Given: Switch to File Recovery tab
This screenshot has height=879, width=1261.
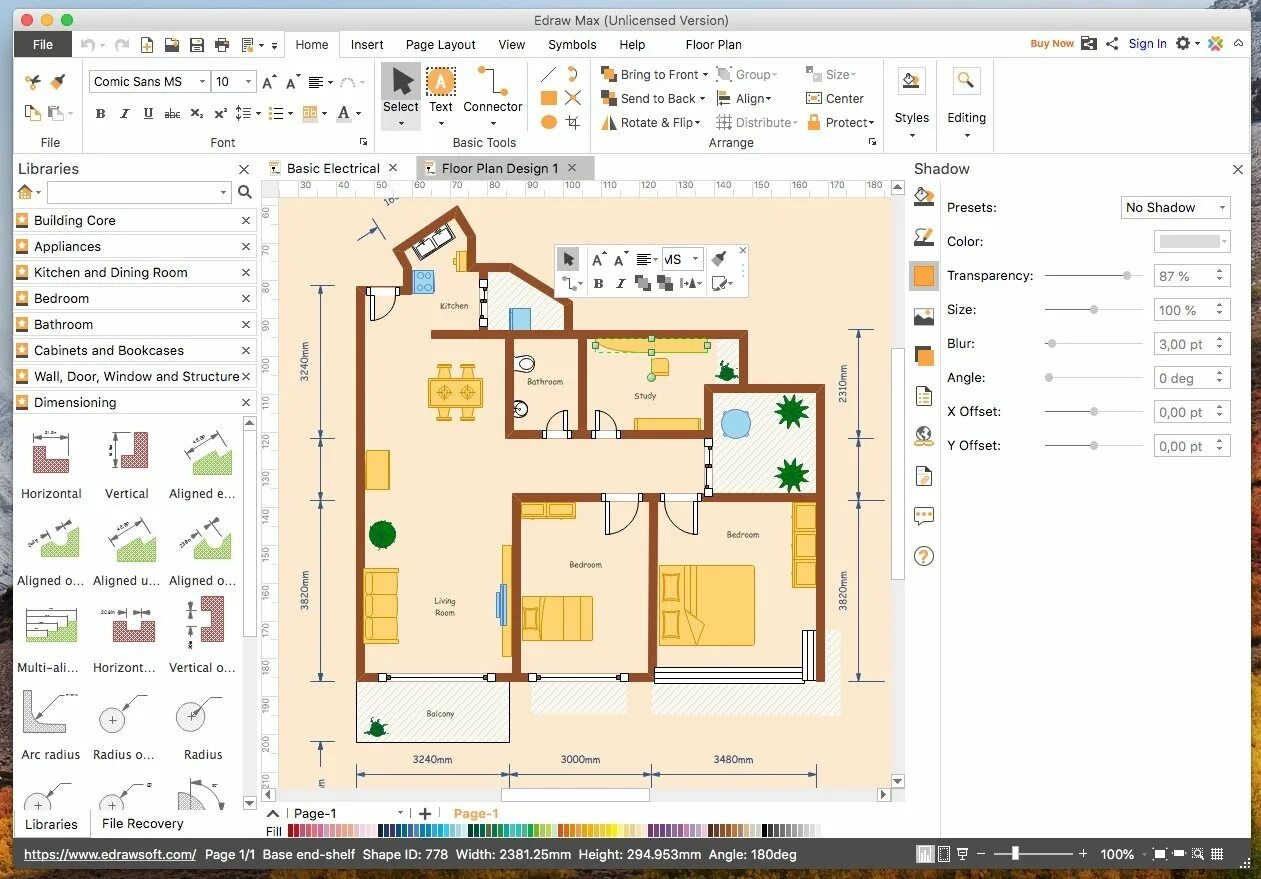Looking at the screenshot, I should point(142,823).
